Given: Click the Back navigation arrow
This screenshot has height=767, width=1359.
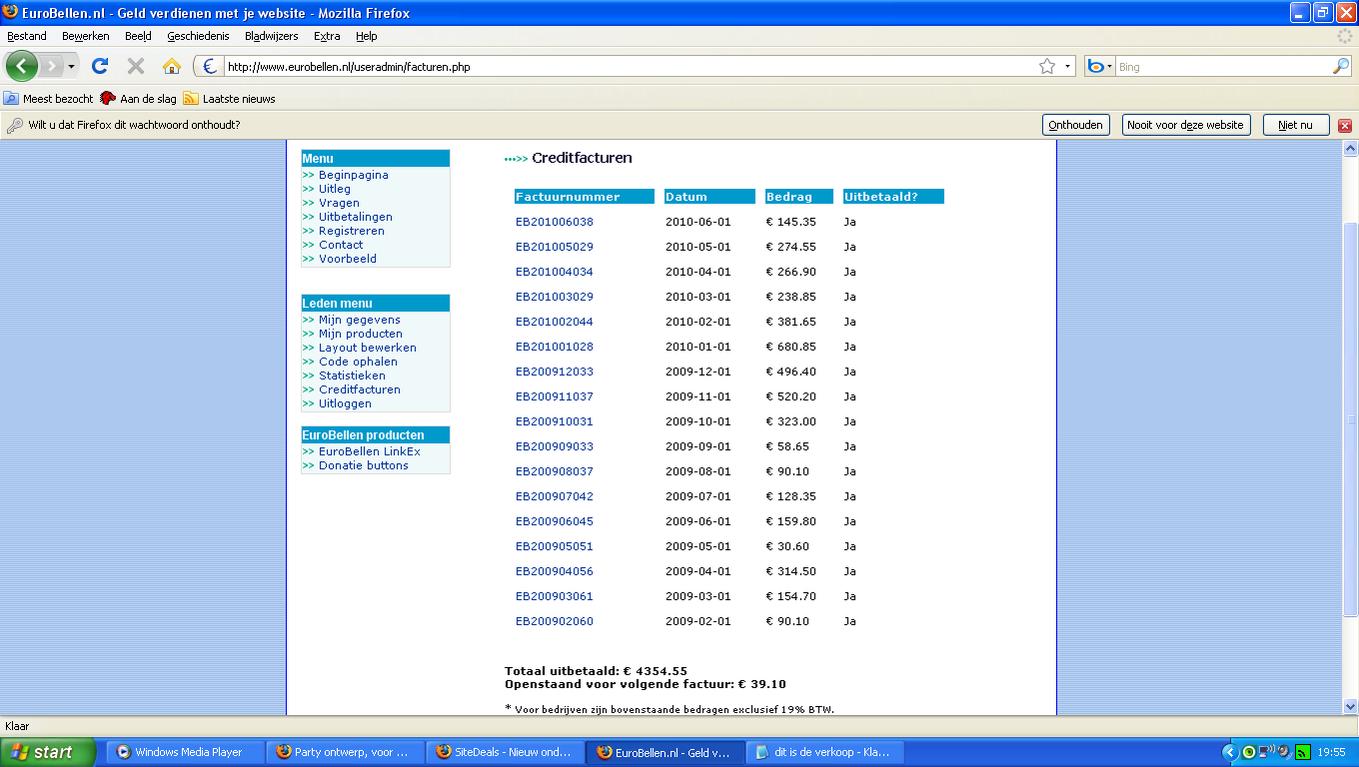Looking at the screenshot, I should [22, 66].
